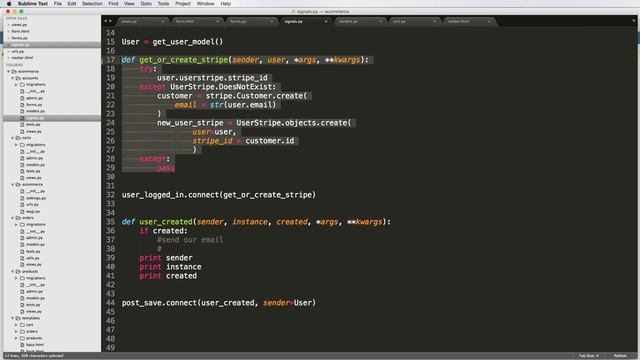This screenshot has height=360, width=640.
Task: Open settings.py in ecommerce folder
Action: [36, 198]
